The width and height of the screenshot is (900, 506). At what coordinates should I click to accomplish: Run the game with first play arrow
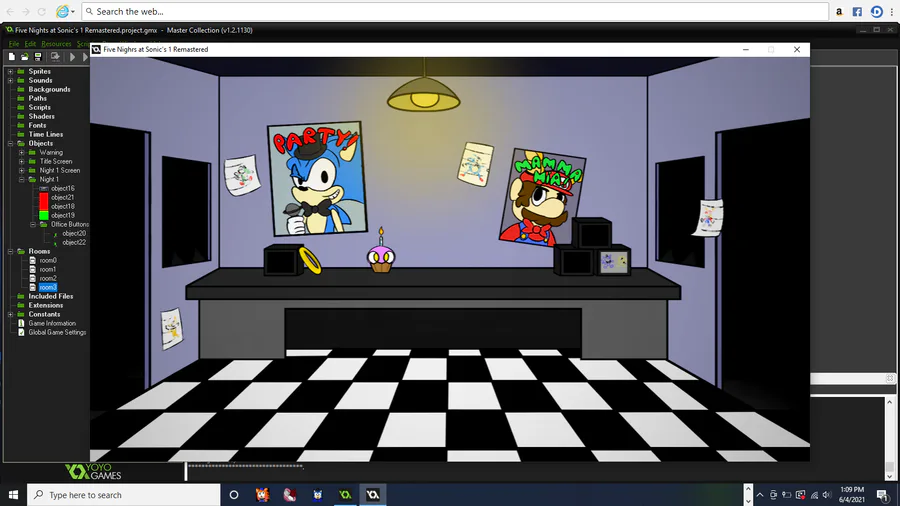[x=72, y=57]
